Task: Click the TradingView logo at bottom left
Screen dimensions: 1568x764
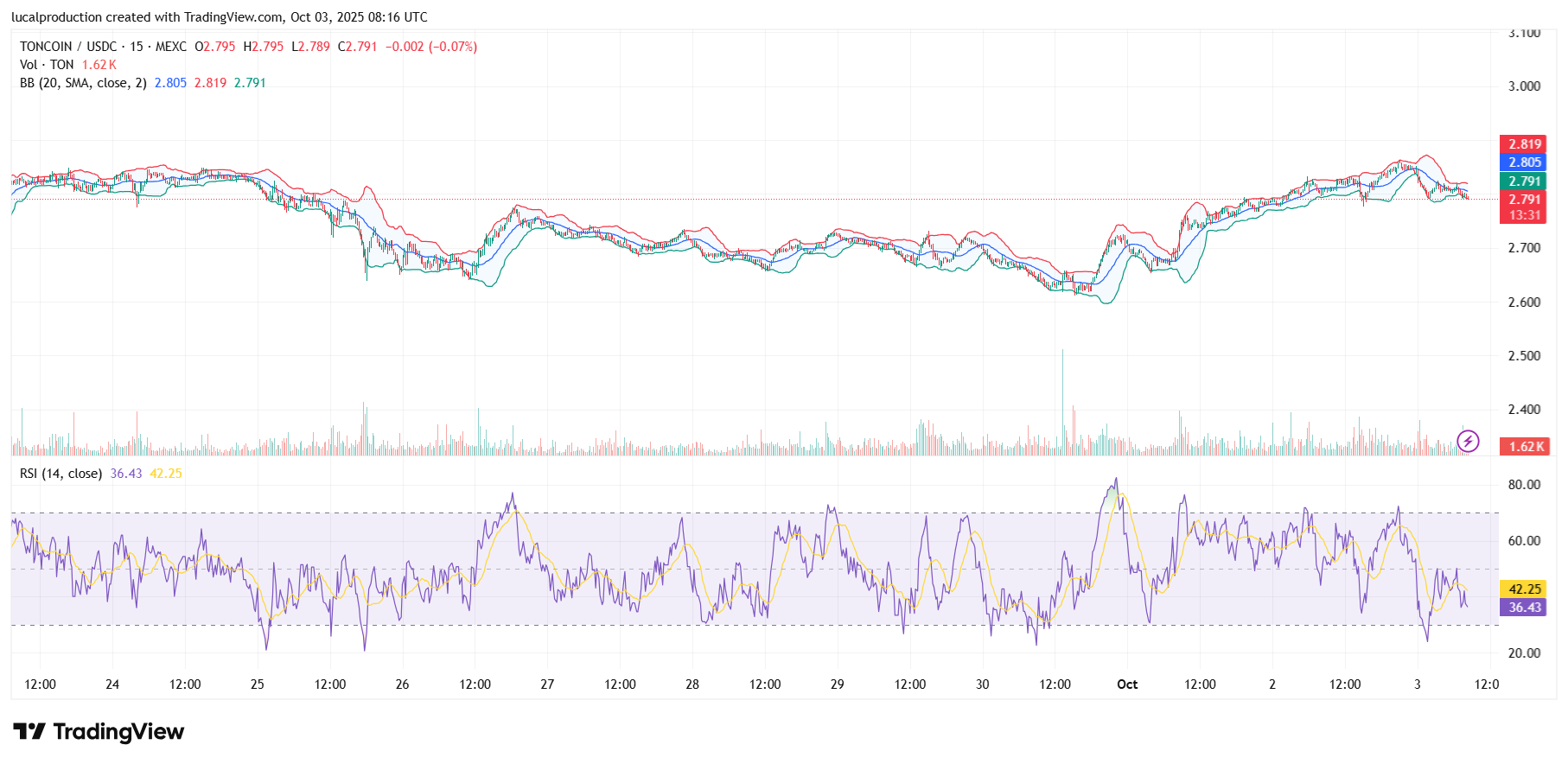Action: pos(99,732)
